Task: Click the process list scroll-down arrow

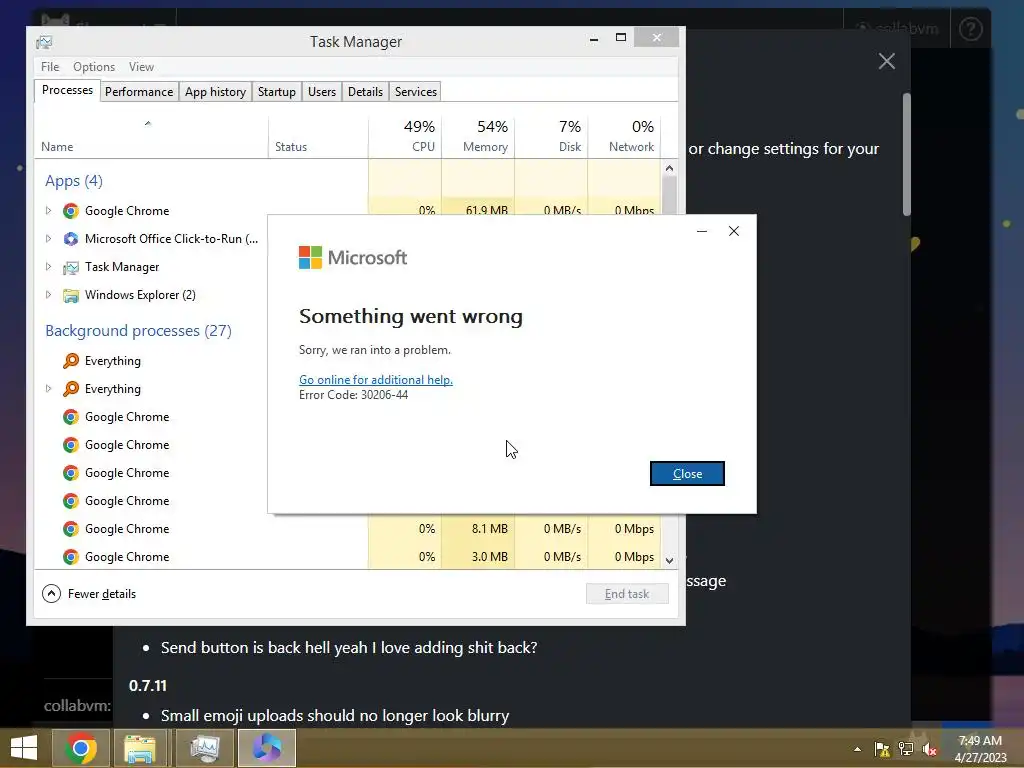Action: pos(669,560)
